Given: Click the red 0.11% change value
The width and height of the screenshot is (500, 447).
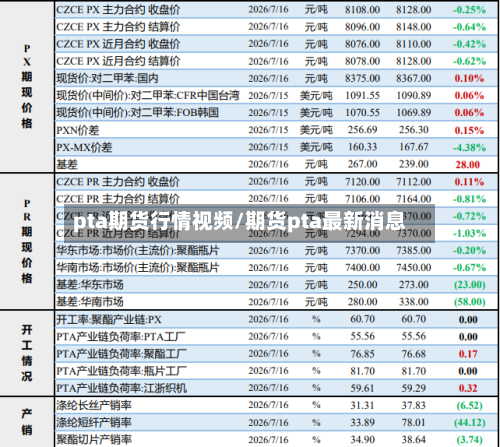Looking at the screenshot, I should [469, 182].
